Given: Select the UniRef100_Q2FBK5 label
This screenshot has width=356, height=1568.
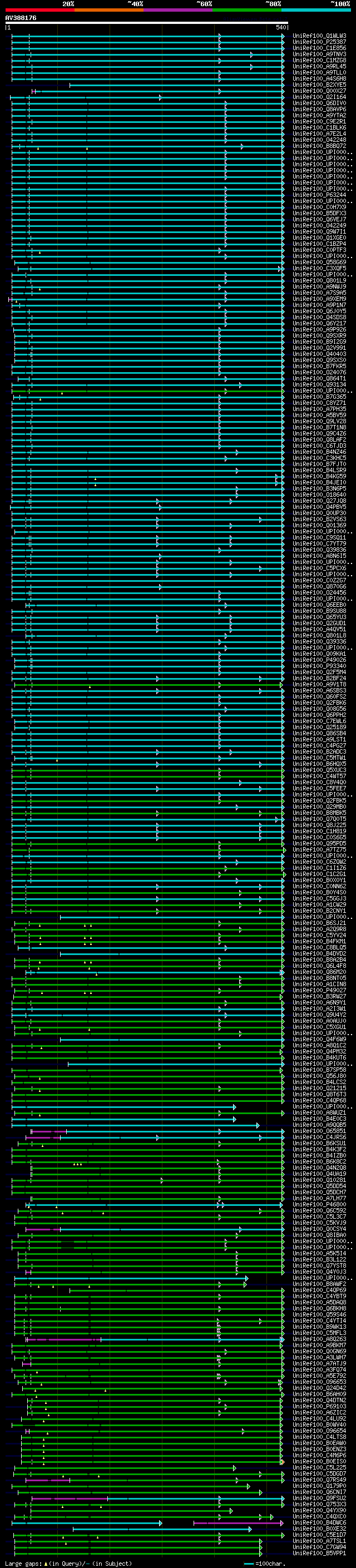Looking at the screenshot, I should [x=319, y=800].
